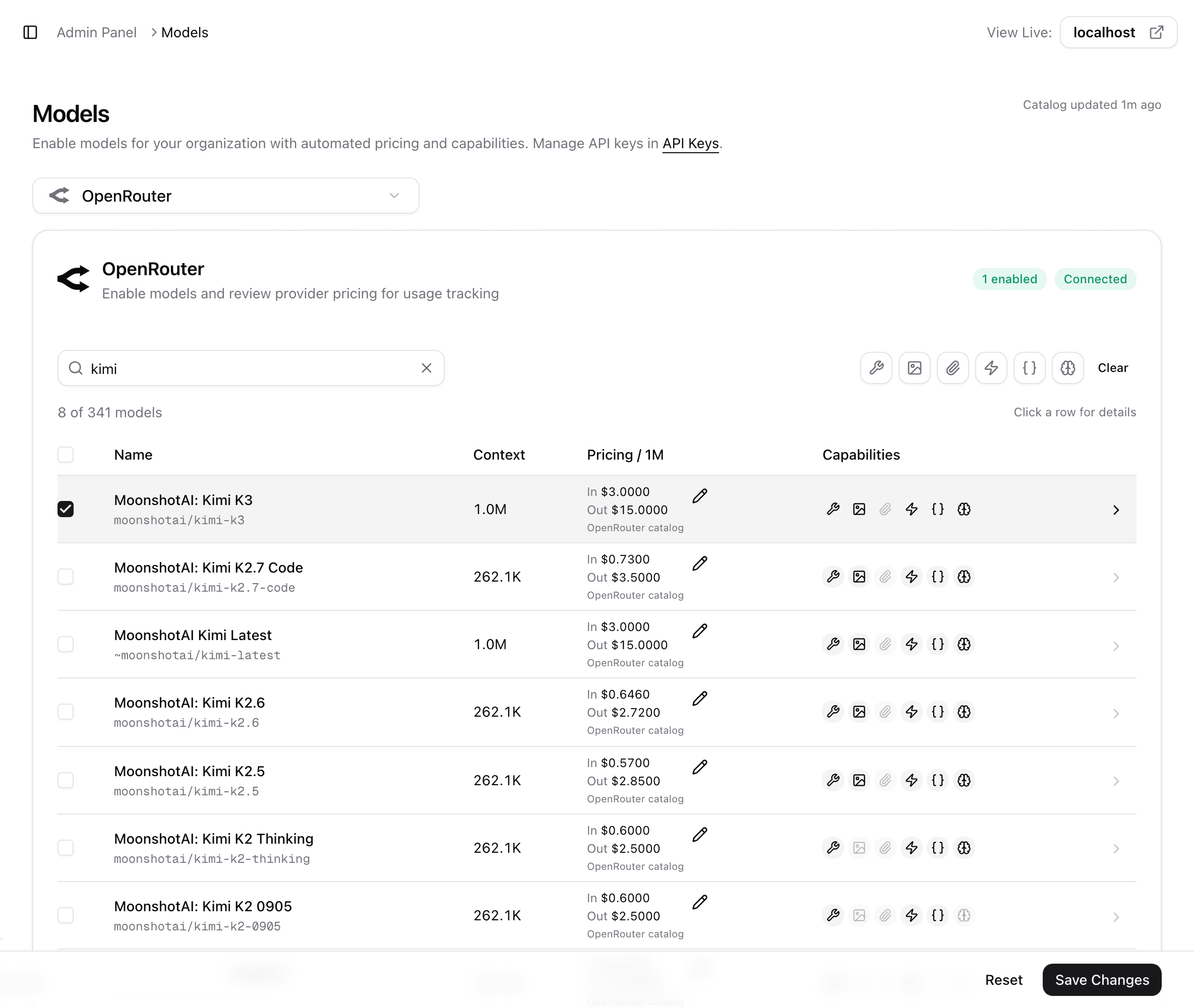Click wrench capability icon on Kimi K2 0905 row
Screen dimensions: 1194x1008
(833, 915)
